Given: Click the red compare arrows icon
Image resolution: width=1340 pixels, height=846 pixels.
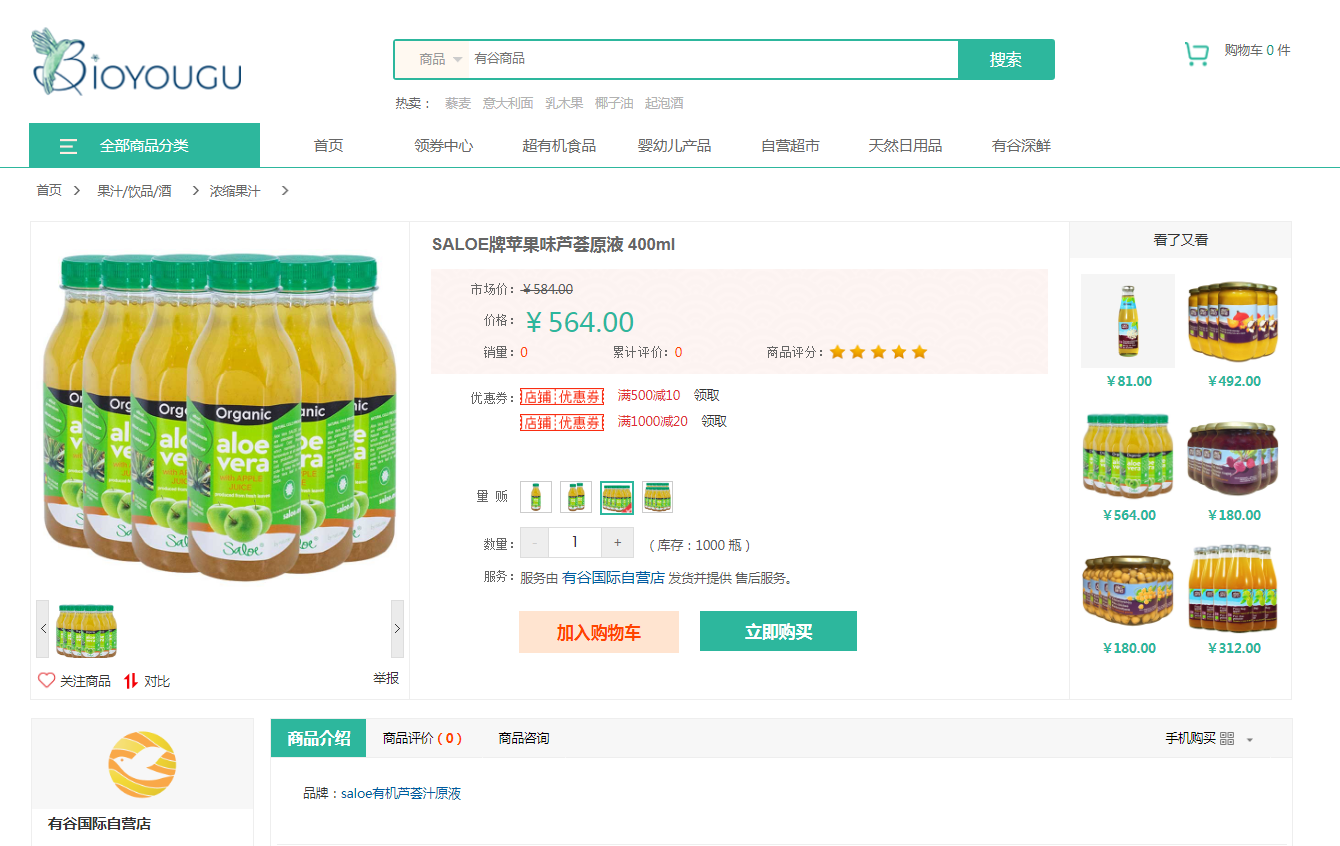Looking at the screenshot, I should tap(130, 681).
